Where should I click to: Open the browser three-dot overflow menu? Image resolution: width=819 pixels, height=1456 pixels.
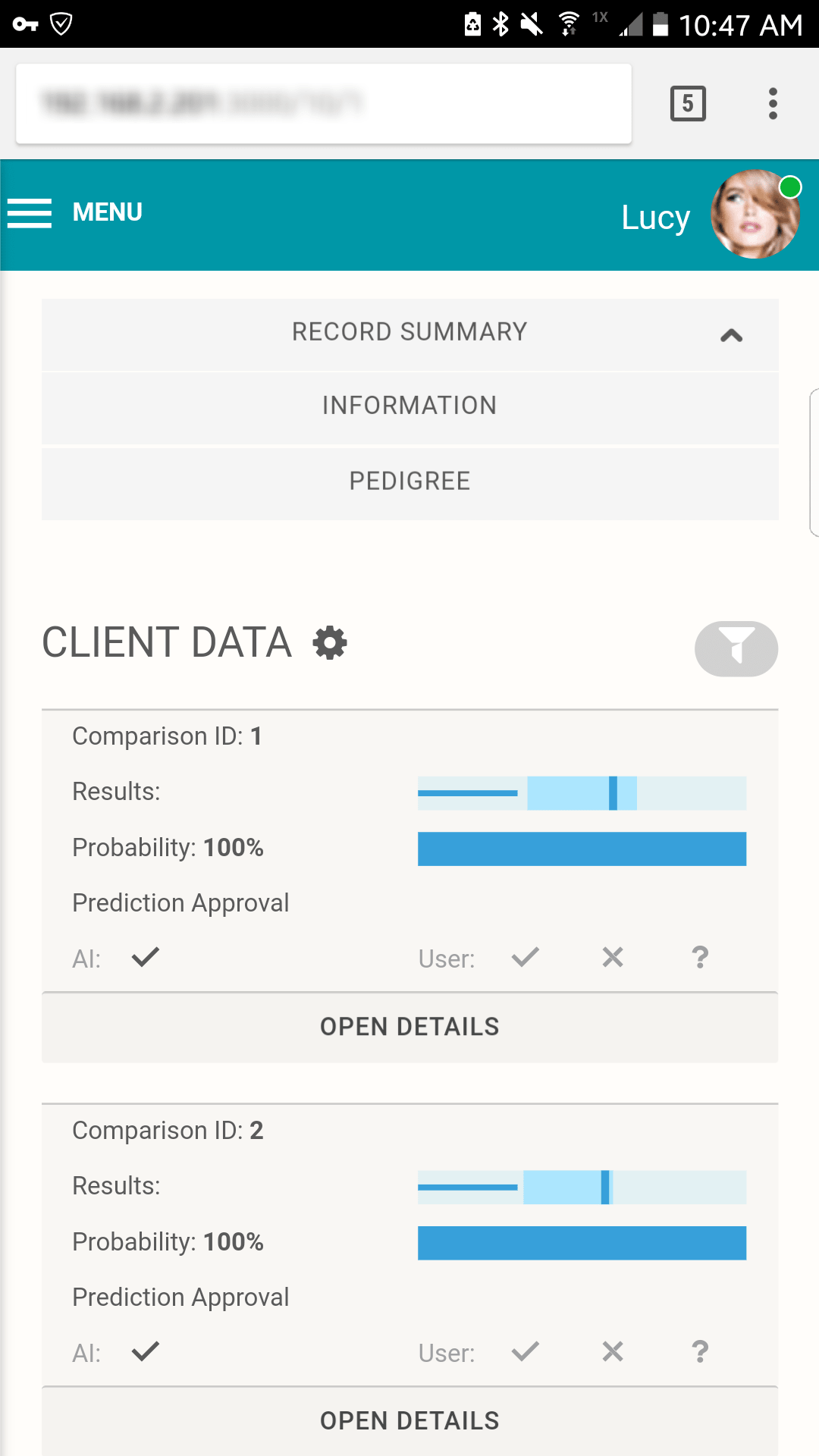(773, 104)
